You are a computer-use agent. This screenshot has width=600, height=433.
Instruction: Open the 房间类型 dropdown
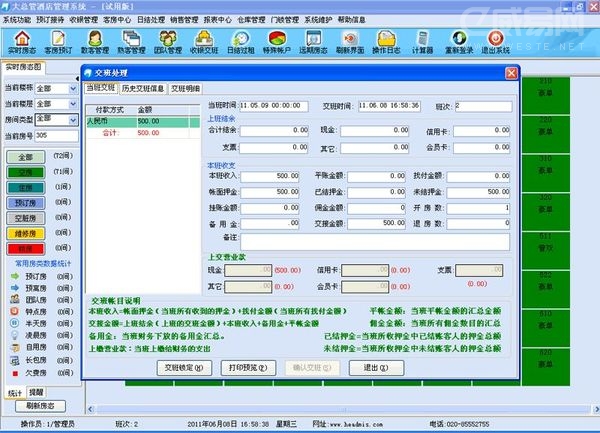(72, 119)
